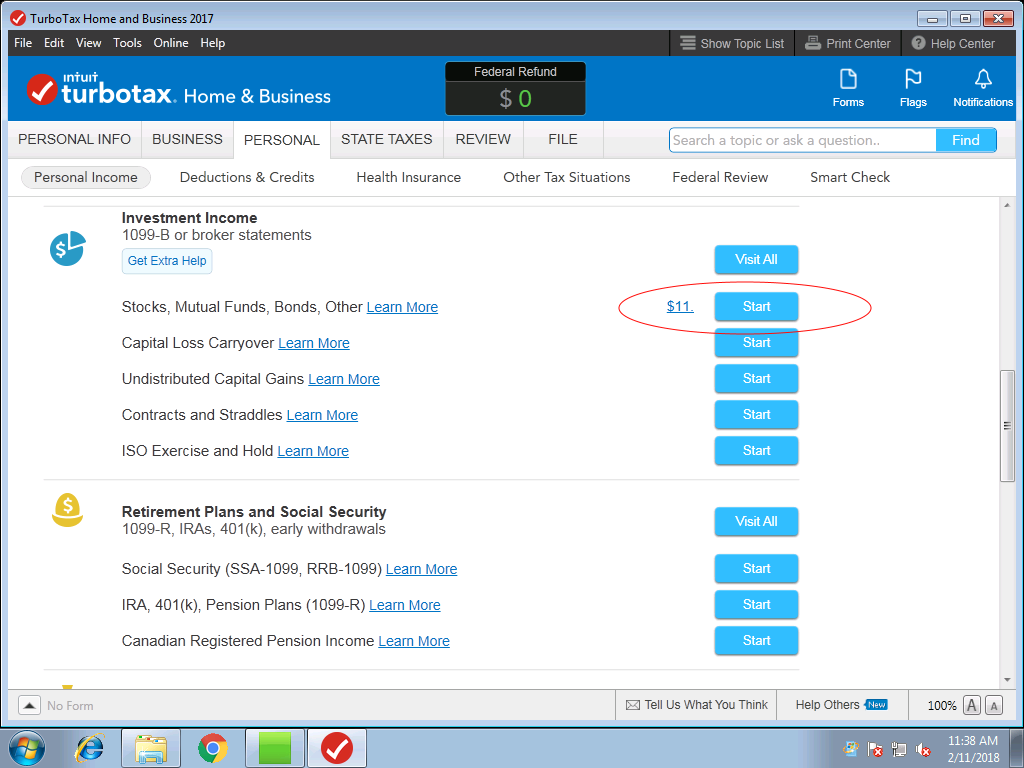Click the network tray icon
The width and height of the screenshot is (1024, 768).
pos(899,750)
